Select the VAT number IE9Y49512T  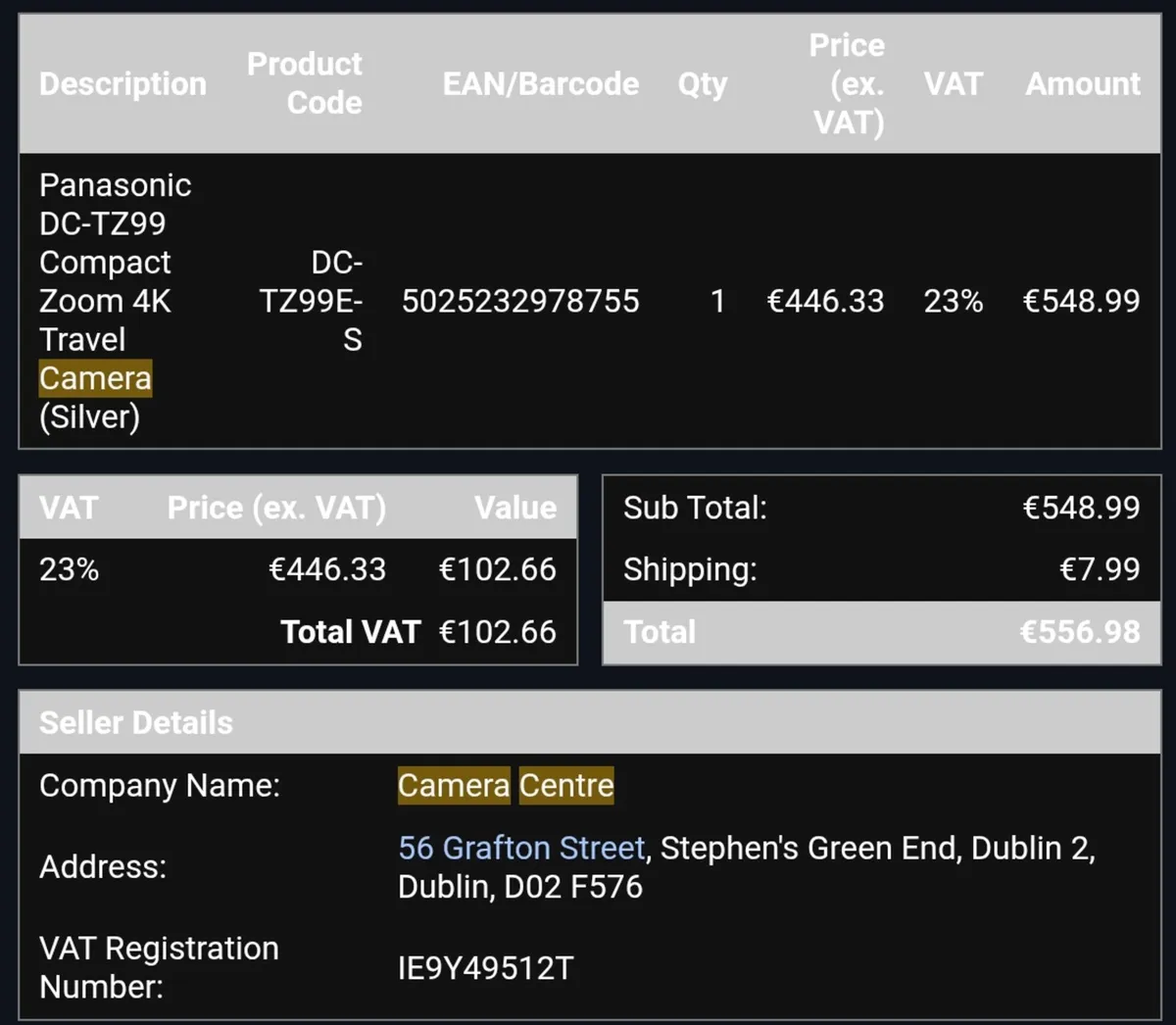click(485, 968)
